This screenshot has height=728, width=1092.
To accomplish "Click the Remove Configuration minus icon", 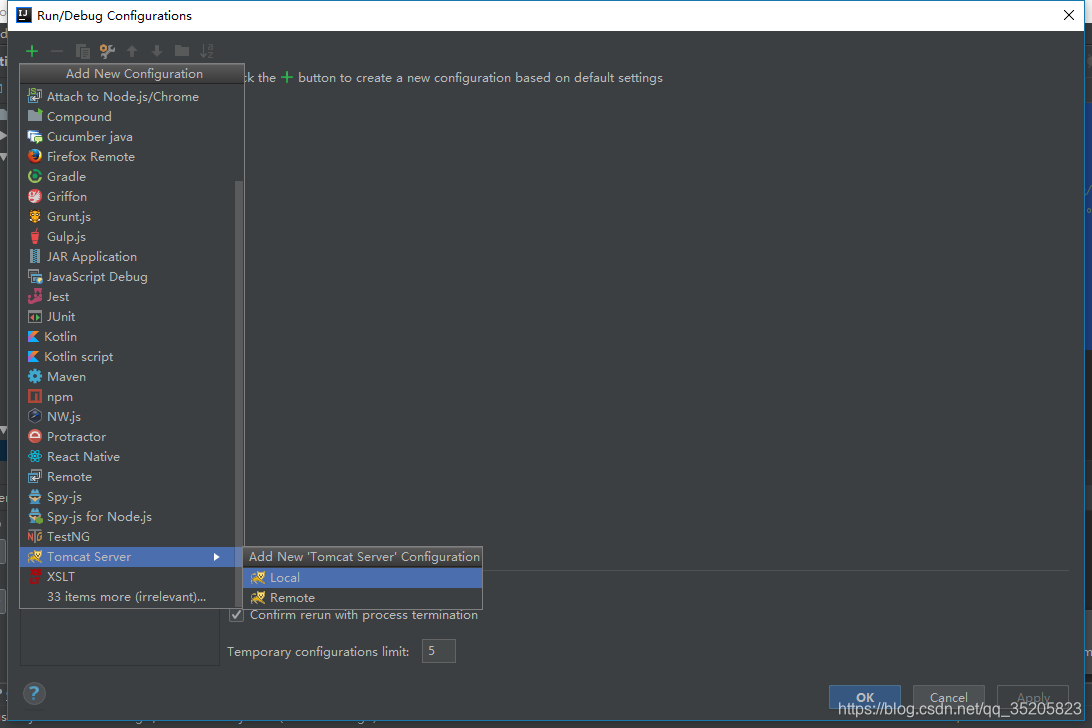I will pos(57,51).
